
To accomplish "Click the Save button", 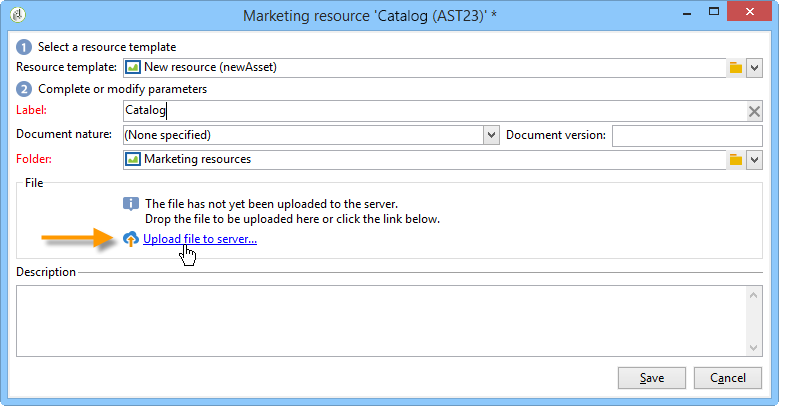I will click(654, 378).
